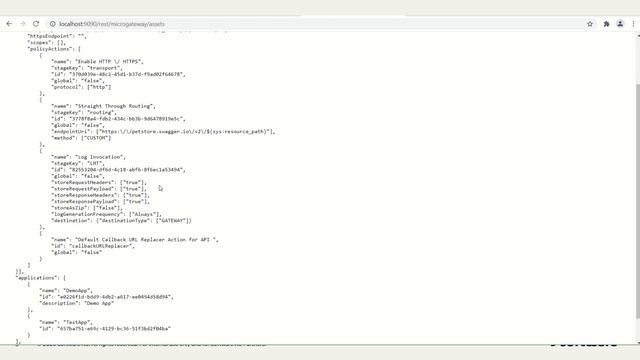Focus the address bar showing localhost:9090
Viewport: 640px width, 360px height.
click(x=318, y=24)
